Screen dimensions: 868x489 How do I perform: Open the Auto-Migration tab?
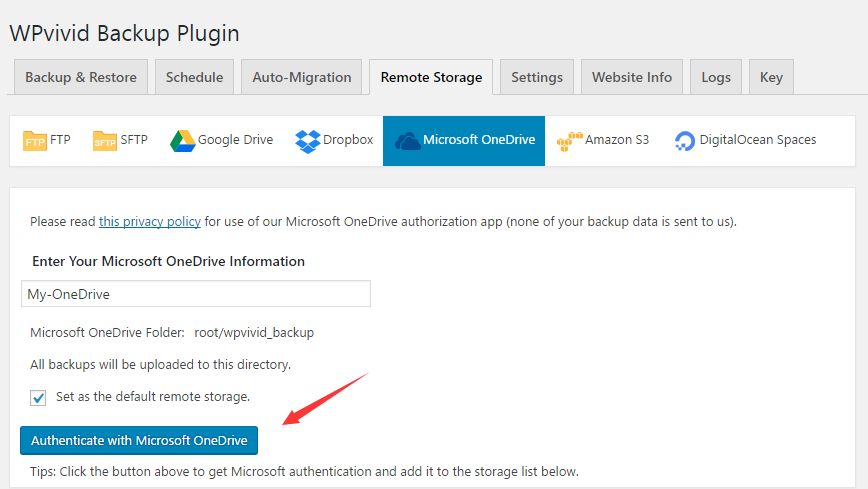302,77
